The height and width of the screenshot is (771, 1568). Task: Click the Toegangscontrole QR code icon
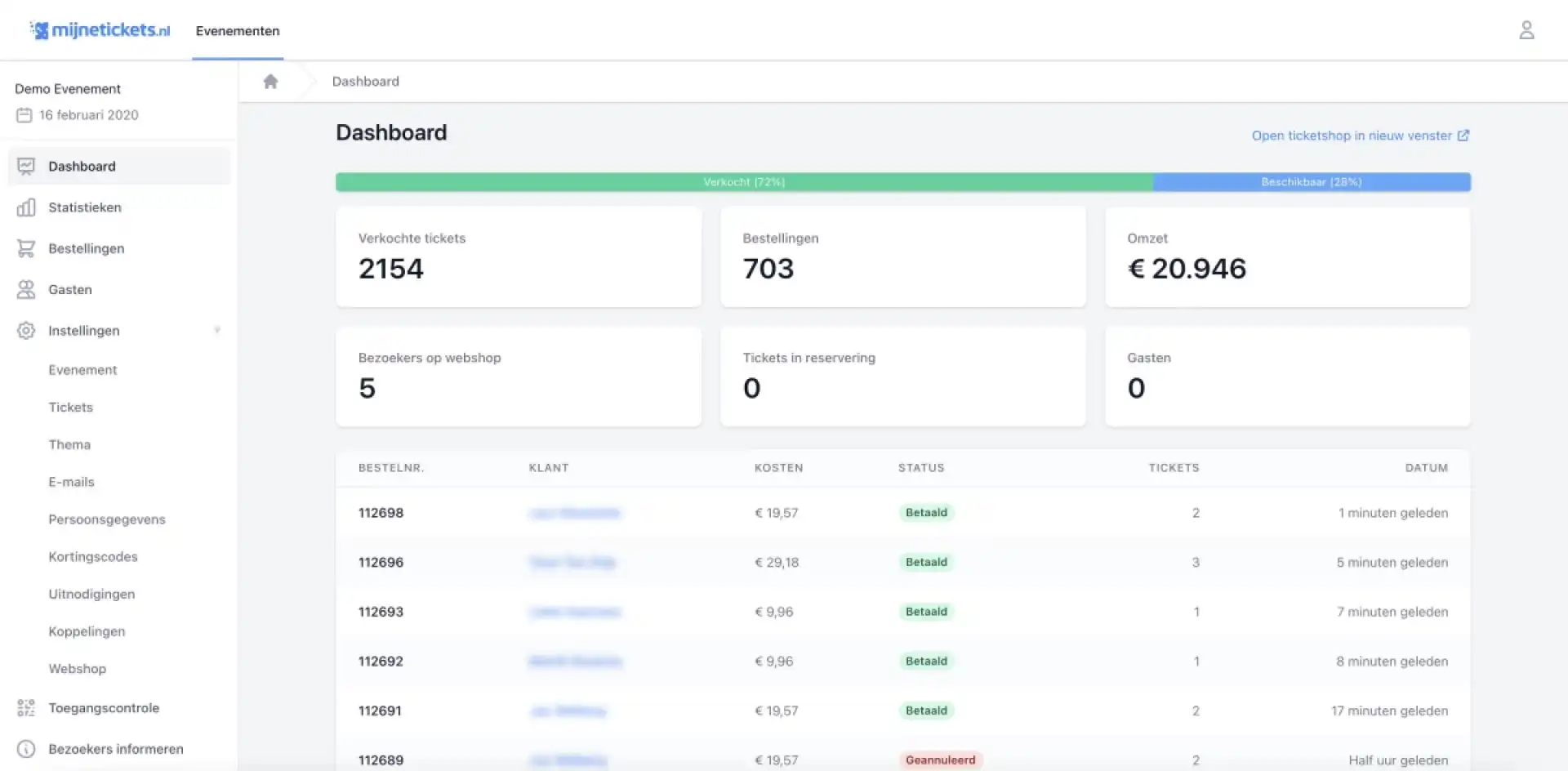click(x=26, y=708)
